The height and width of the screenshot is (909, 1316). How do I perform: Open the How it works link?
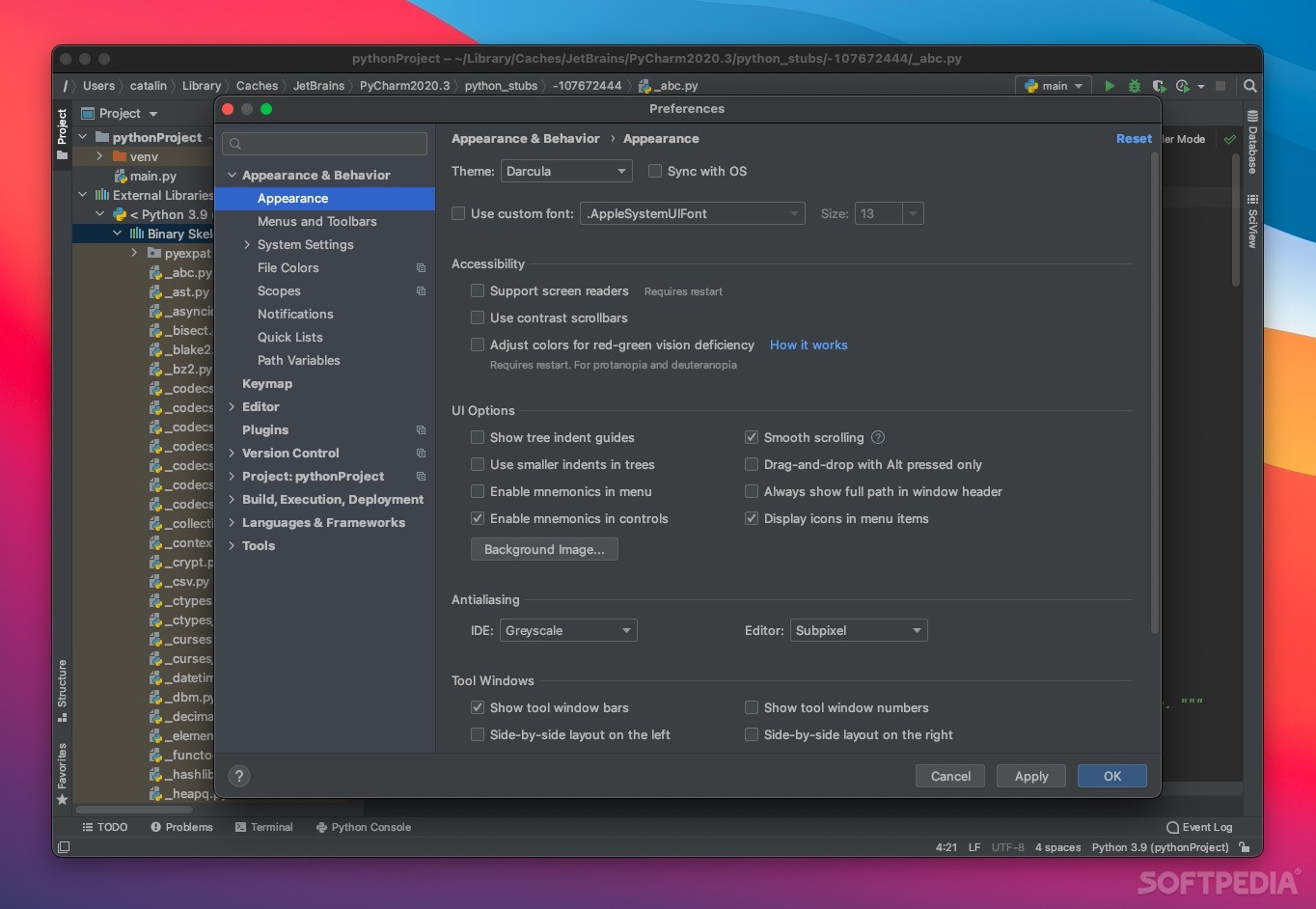click(x=809, y=344)
